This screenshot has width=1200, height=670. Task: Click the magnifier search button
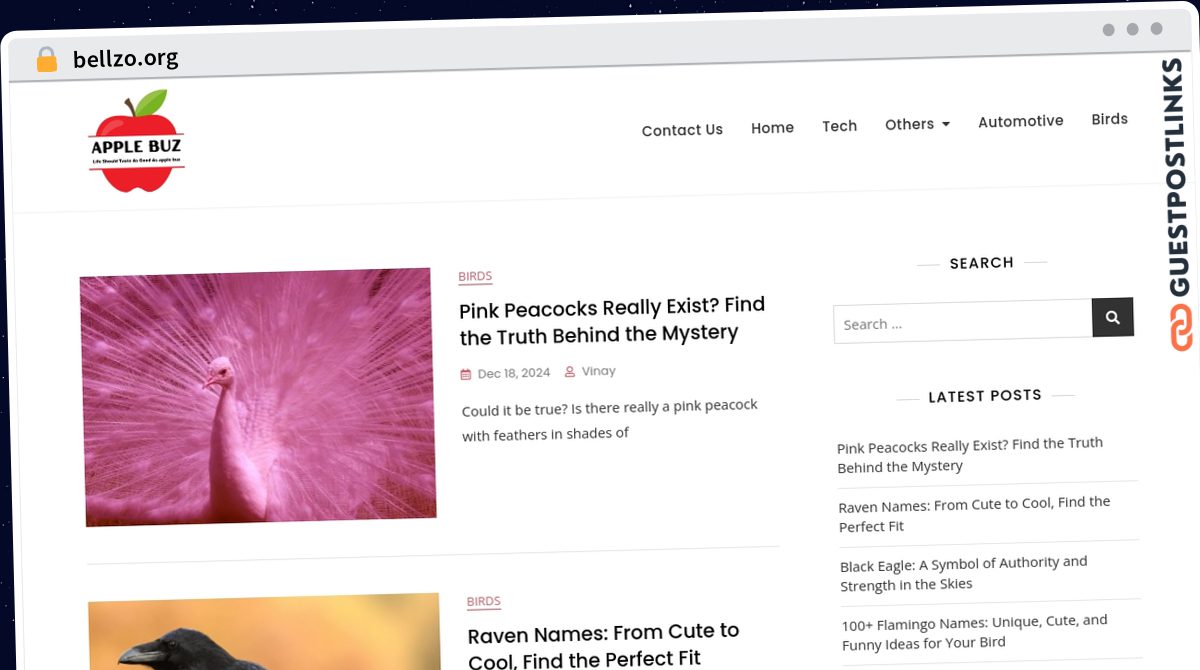pos(1112,317)
